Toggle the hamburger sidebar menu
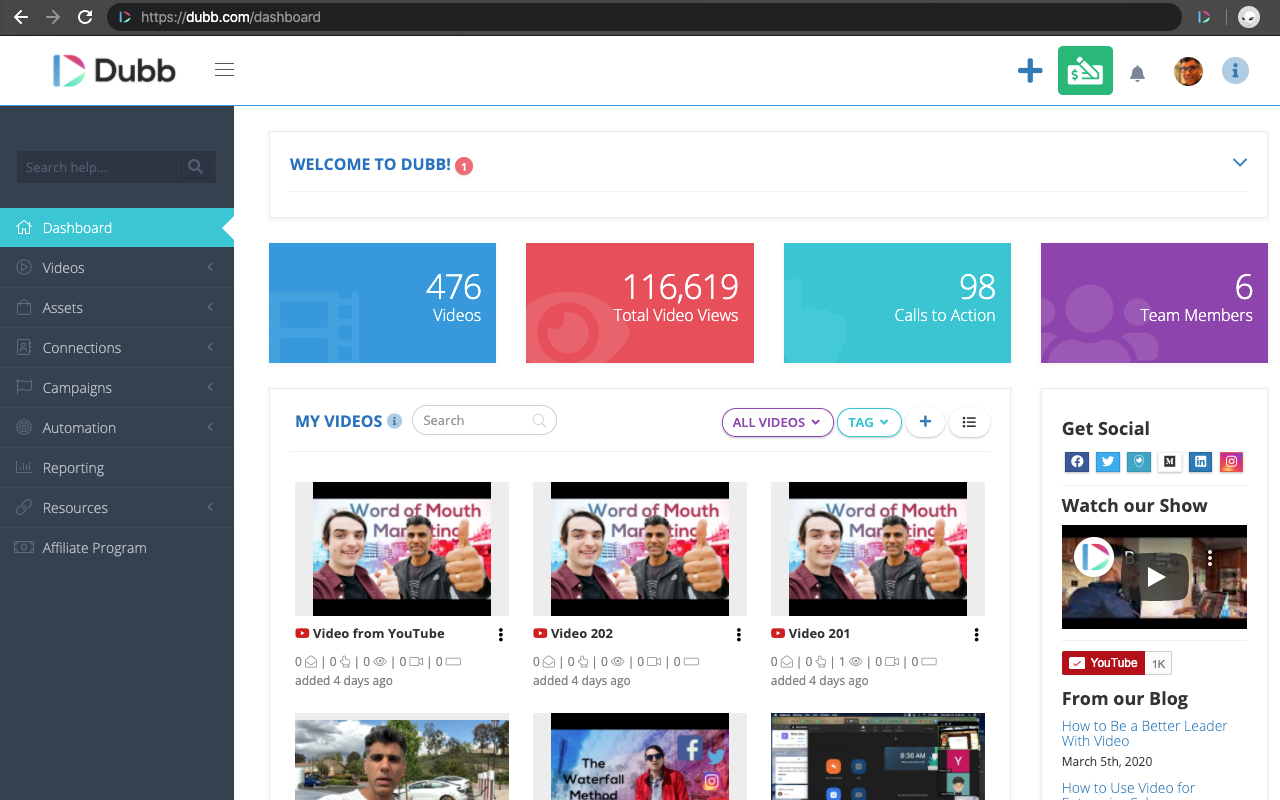Screen dimensions: 1280x800 [x=224, y=70]
